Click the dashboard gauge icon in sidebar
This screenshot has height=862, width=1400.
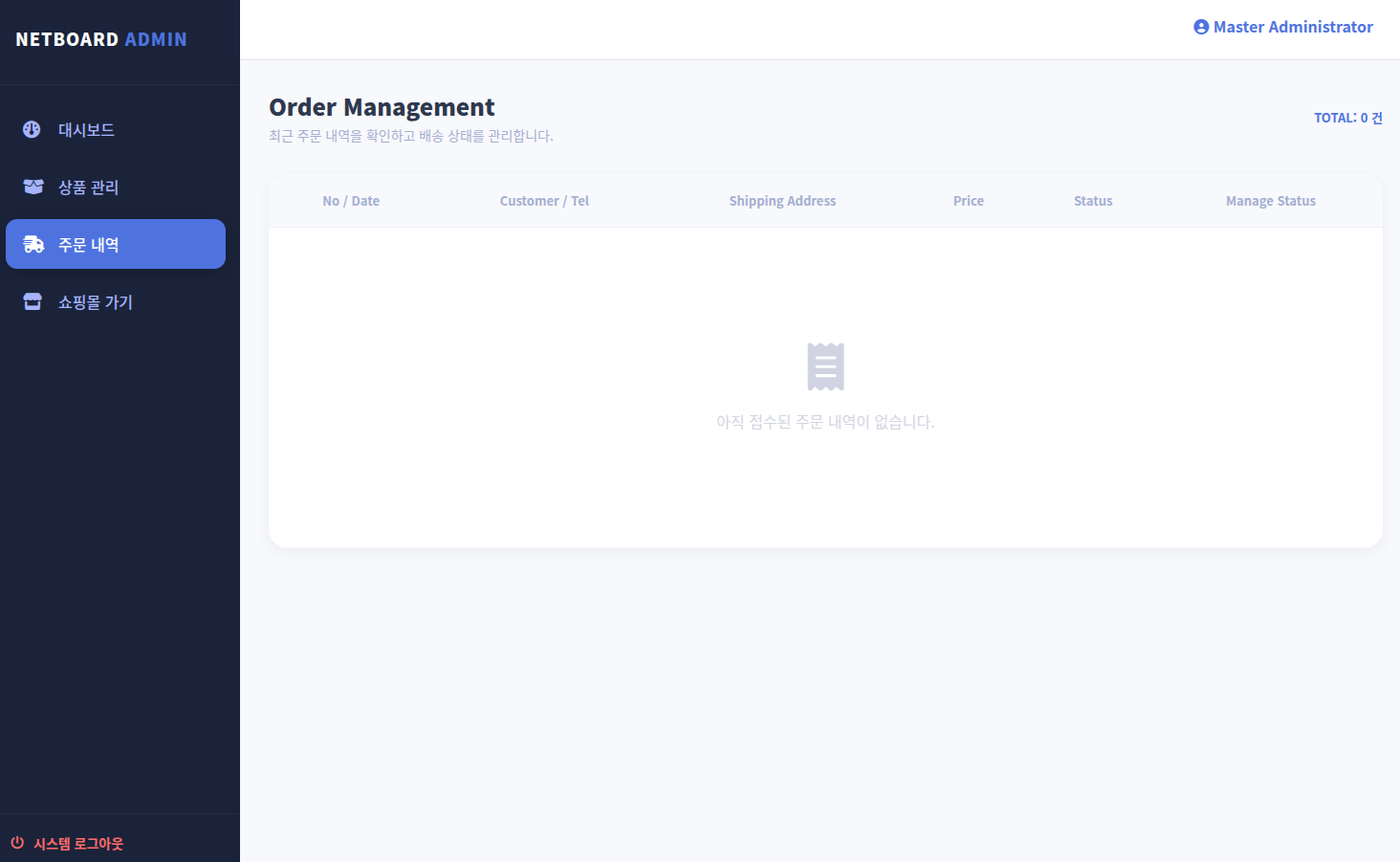click(32, 129)
